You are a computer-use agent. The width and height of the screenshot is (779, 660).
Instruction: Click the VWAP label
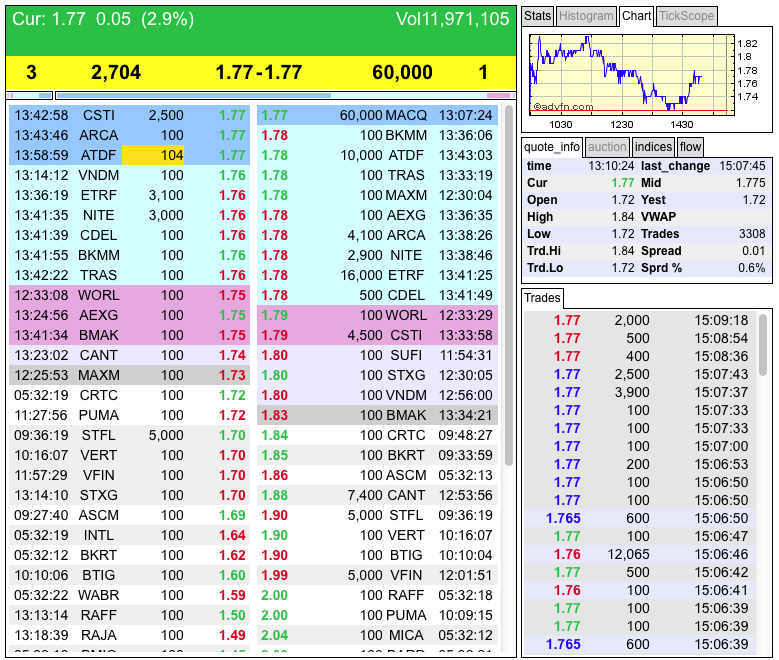point(658,217)
